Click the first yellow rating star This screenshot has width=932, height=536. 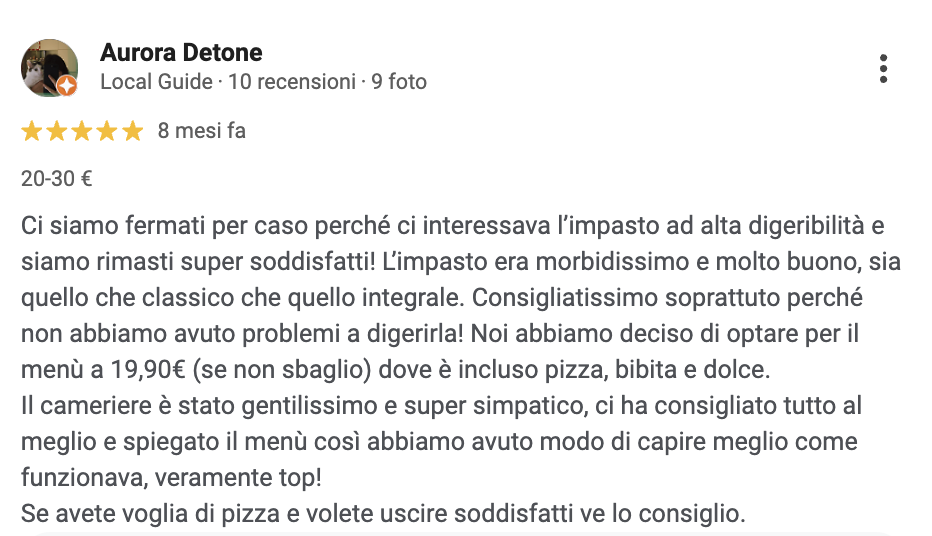[x=32, y=131]
